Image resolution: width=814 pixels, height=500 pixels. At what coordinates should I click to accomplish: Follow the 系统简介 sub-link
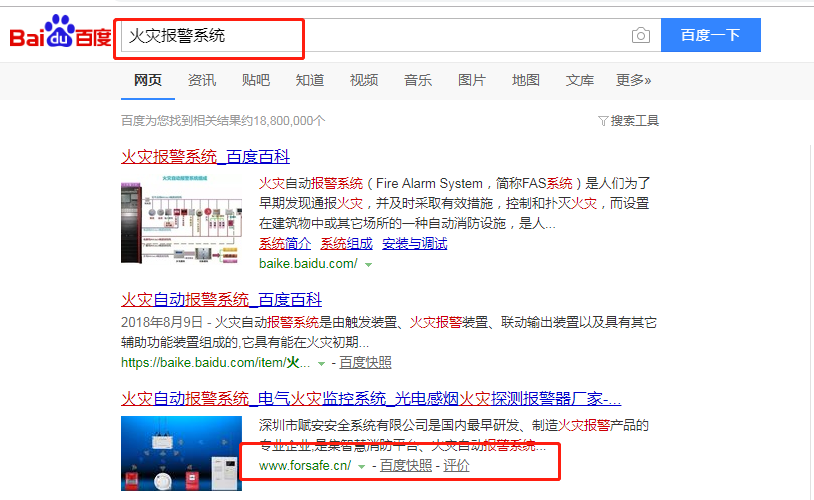(285, 243)
